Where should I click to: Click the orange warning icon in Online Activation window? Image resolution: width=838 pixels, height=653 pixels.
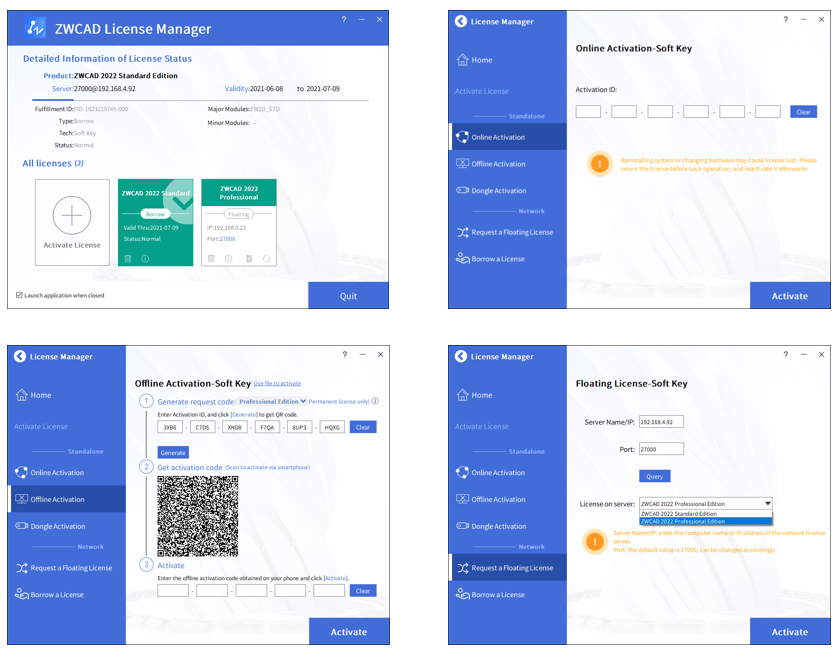(600, 164)
